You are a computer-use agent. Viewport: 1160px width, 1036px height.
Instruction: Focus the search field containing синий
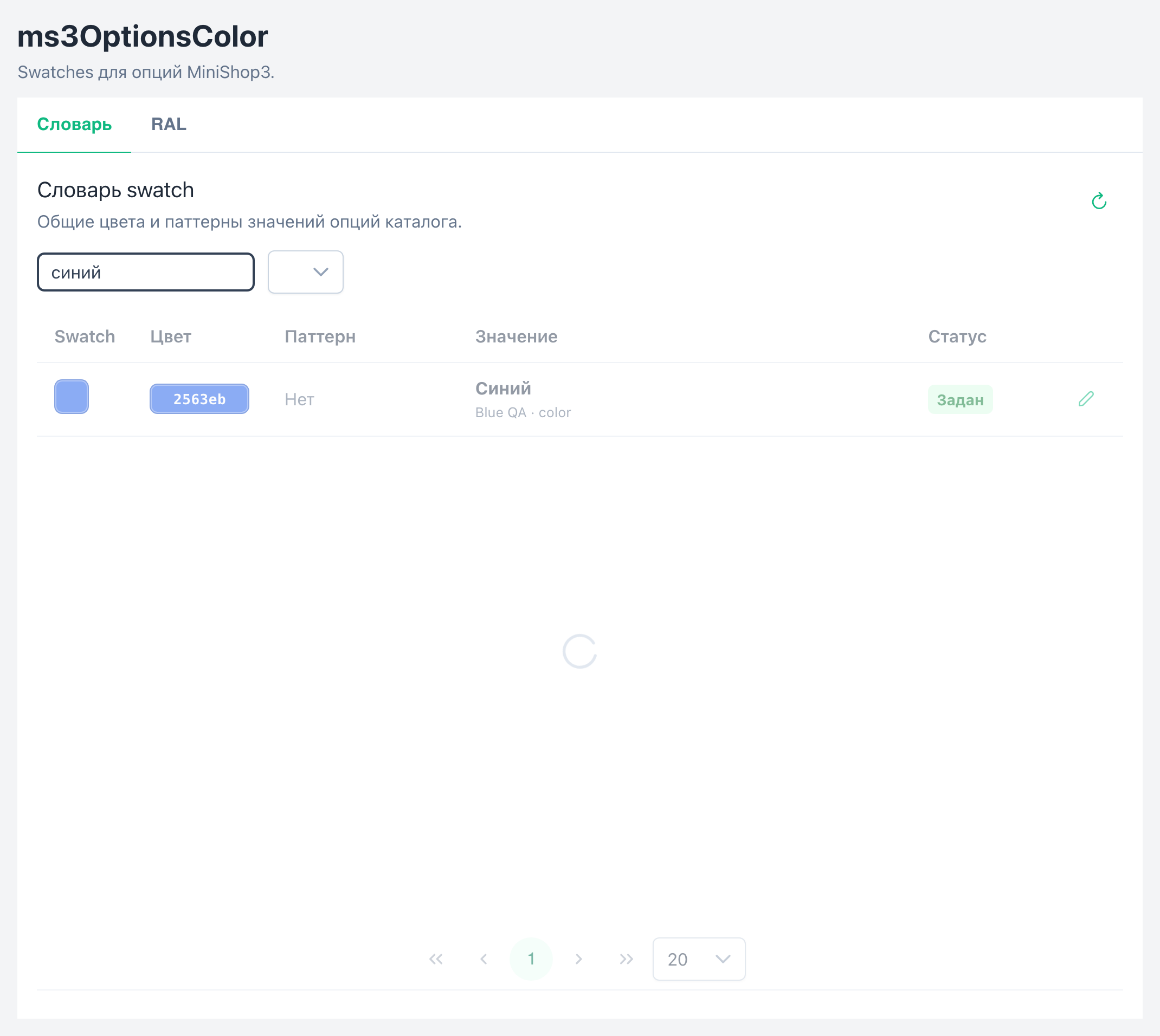146,272
